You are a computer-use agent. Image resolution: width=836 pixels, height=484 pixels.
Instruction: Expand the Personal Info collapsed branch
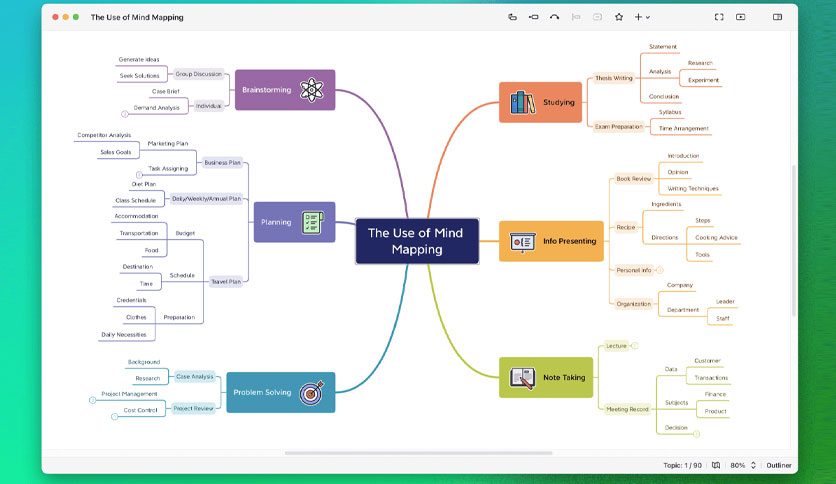(660, 270)
